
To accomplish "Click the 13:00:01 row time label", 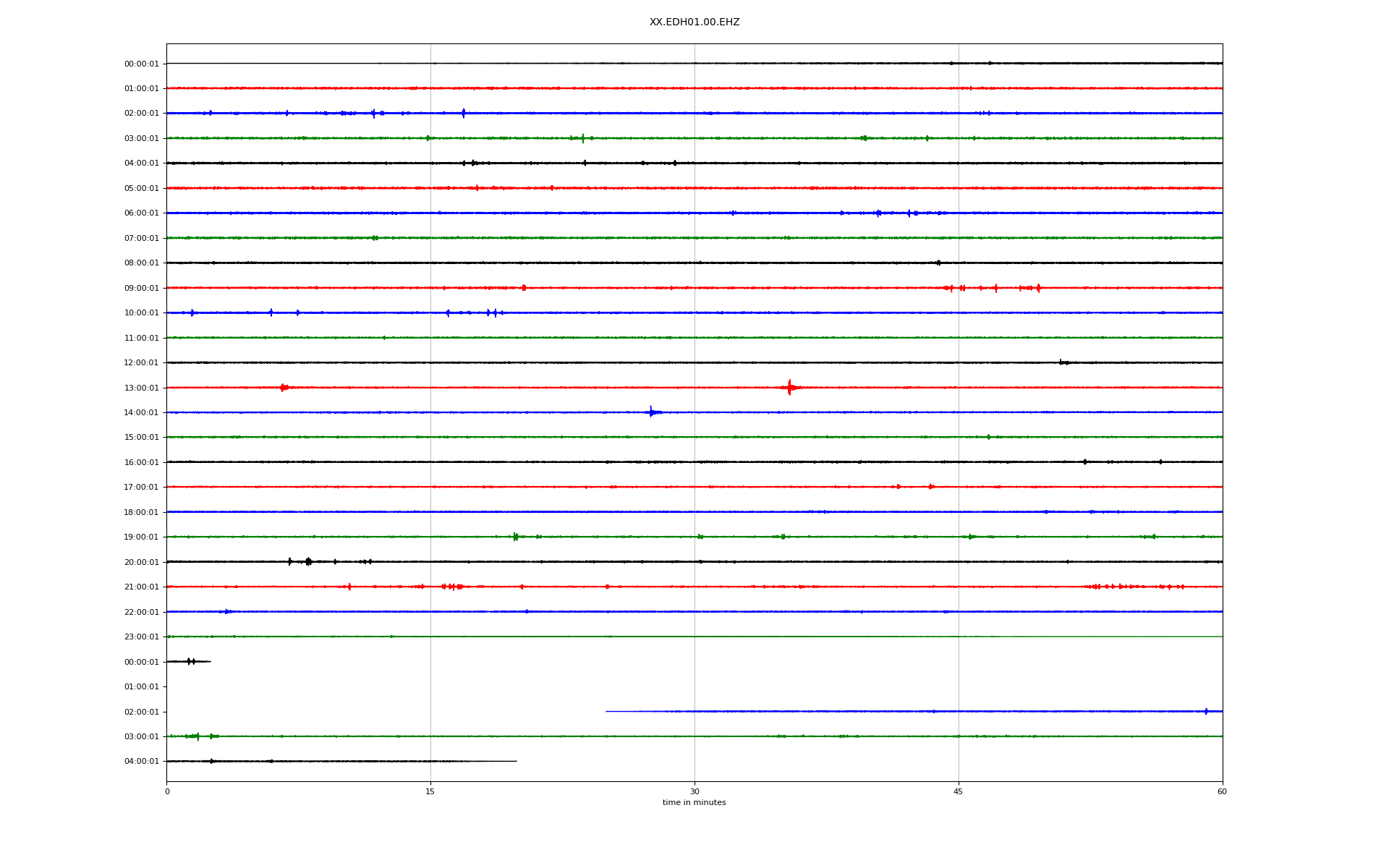I will (141, 388).
